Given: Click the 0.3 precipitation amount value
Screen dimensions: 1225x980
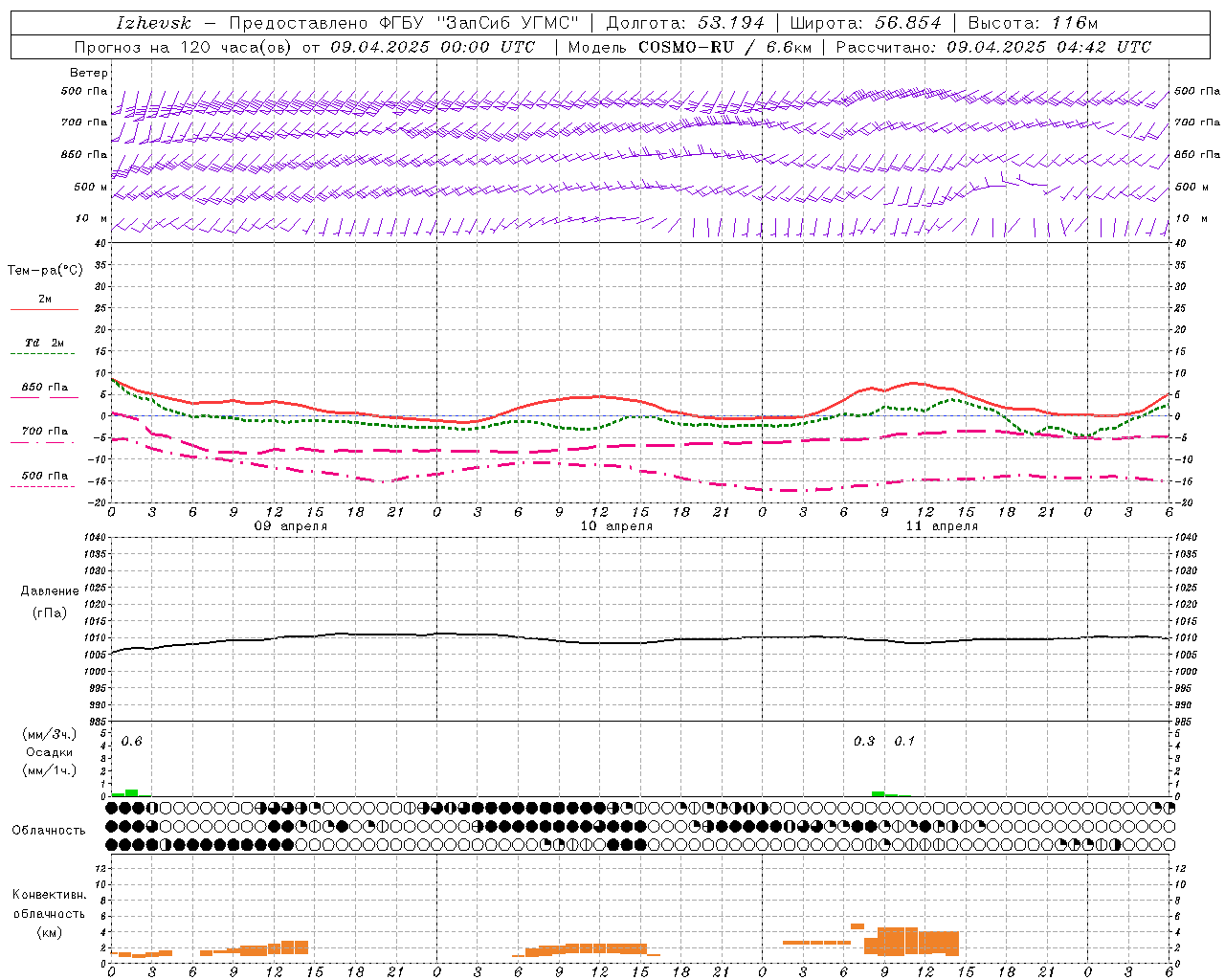Looking at the screenshot, I should [864, 742].
